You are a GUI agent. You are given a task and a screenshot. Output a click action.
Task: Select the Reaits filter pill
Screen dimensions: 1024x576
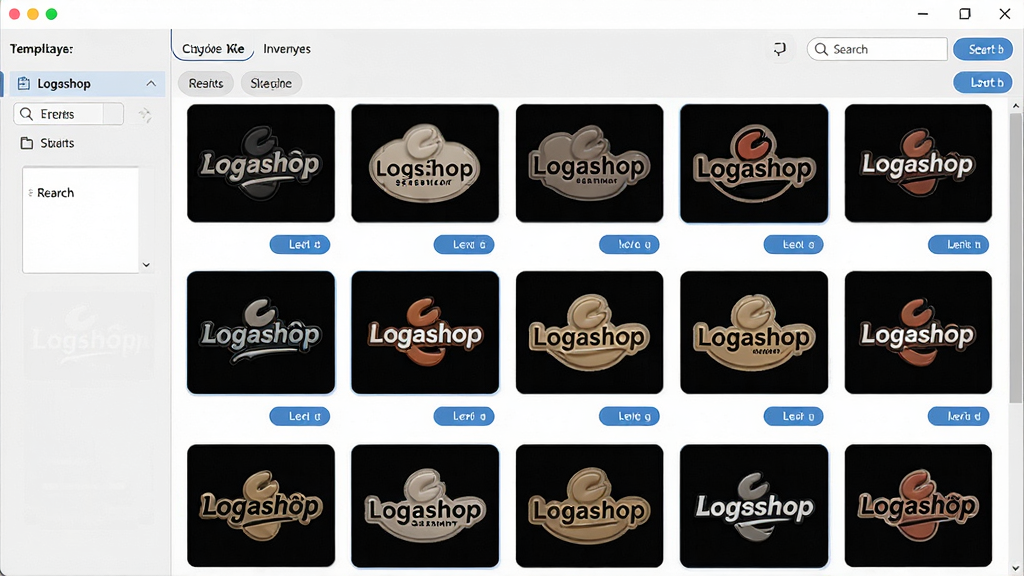206,84
